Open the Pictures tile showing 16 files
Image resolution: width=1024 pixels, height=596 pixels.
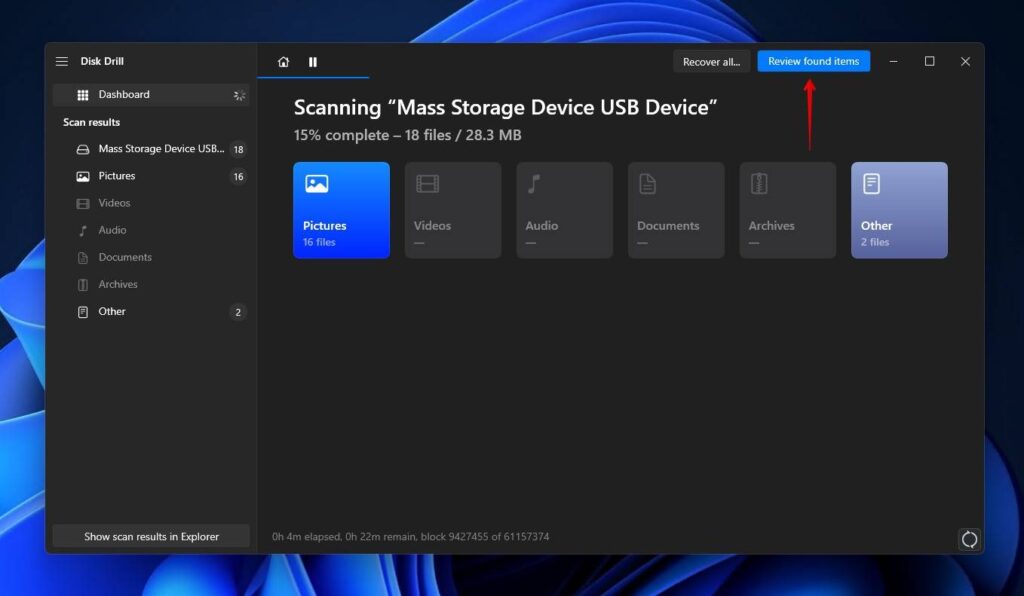[x=340, y=209]
